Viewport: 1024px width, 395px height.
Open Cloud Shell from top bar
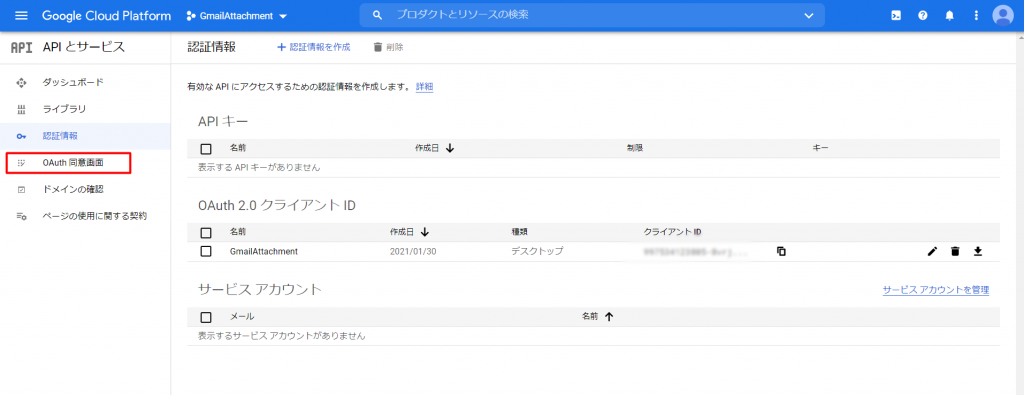pyautogui.click(x=896, y=16)
